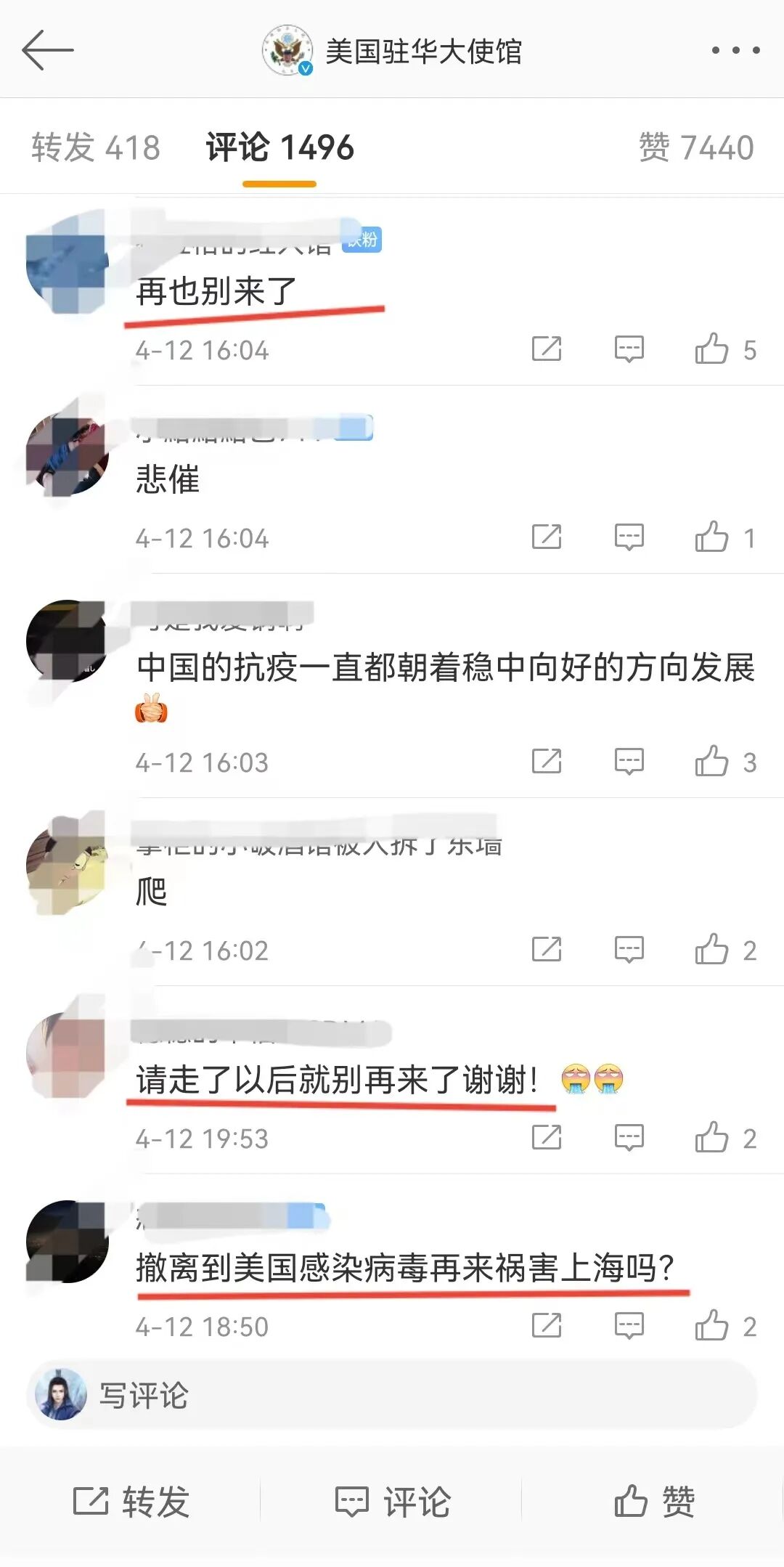The width and height of the screenshot is (784, 1567).
Task: Go back using the left arrow
Action: coord(48,50)
